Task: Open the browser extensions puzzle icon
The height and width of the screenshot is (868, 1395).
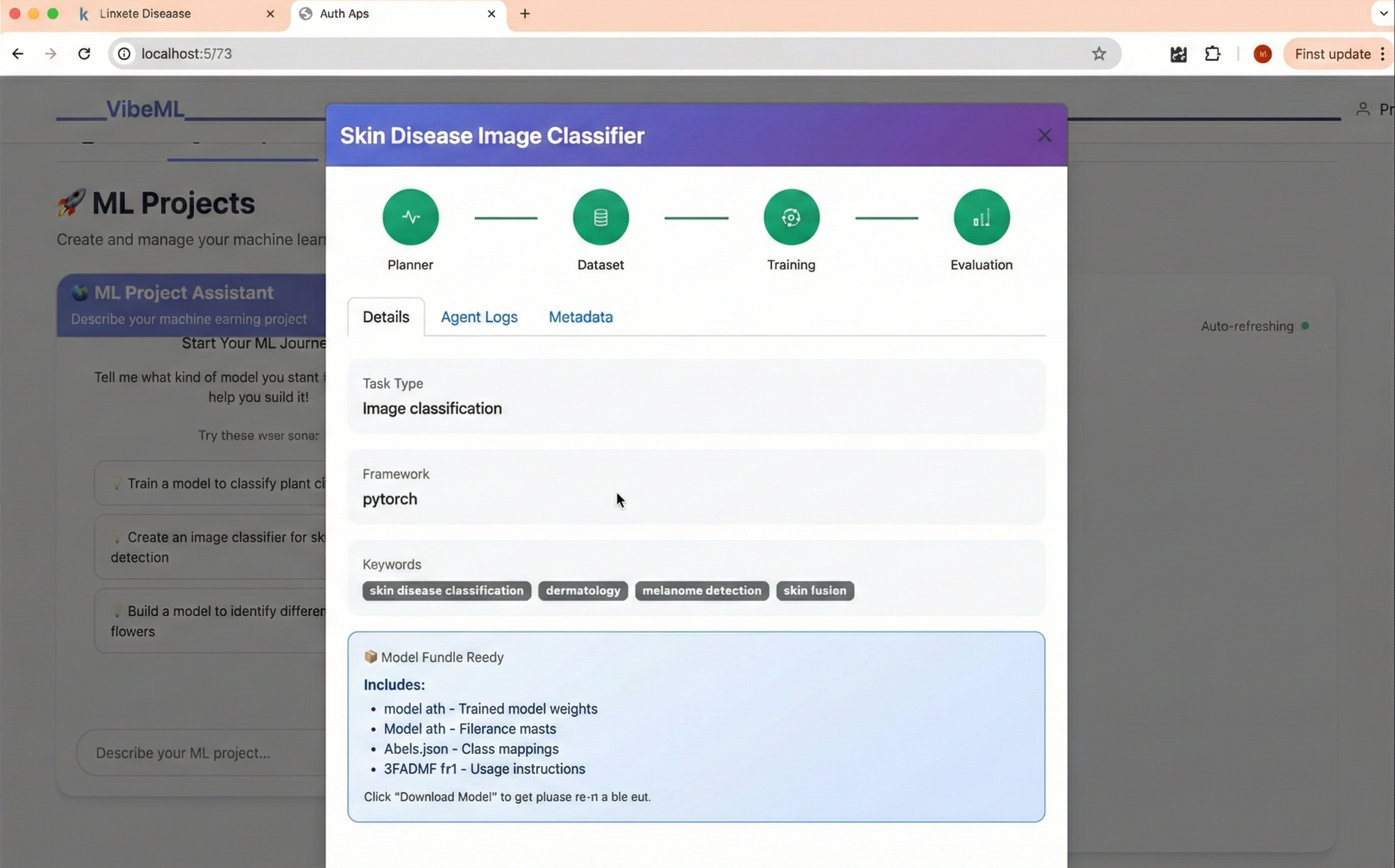Action: [1212, 54]
